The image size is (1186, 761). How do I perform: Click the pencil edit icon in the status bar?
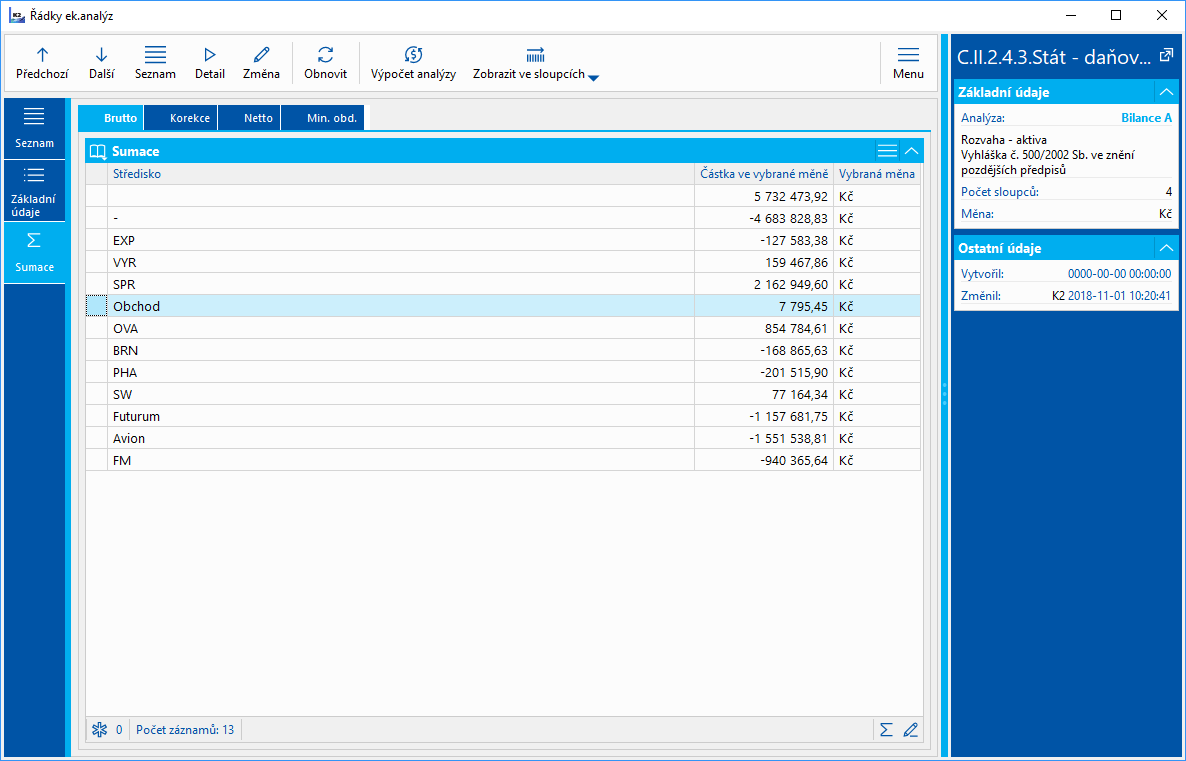pyautogui.click(x=911, y=730)
